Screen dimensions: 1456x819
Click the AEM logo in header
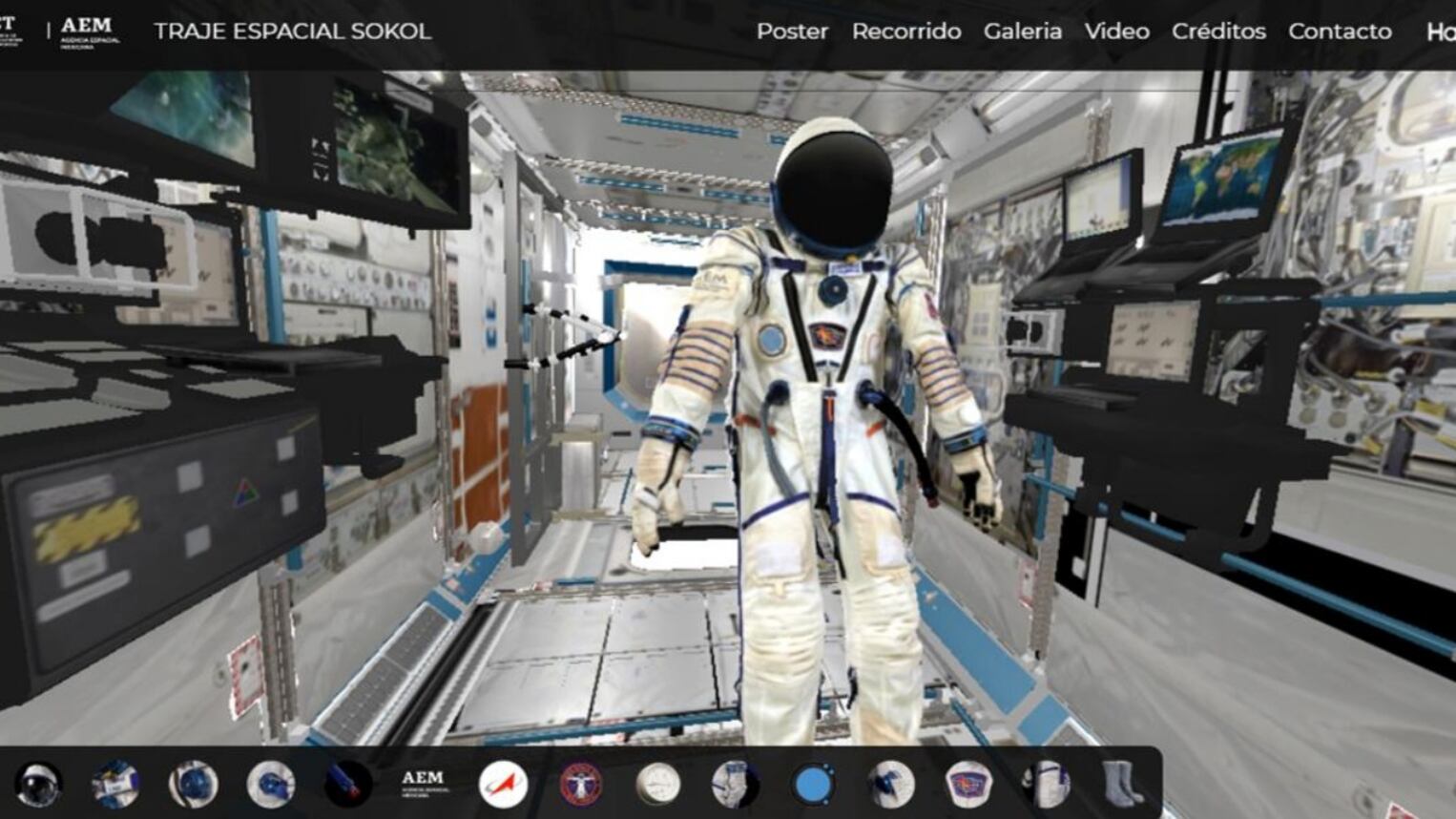[x=88, y=31]
